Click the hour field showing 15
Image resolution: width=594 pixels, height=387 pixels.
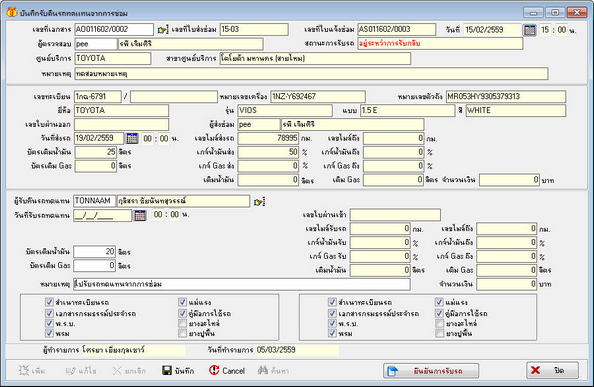[545, 30]
